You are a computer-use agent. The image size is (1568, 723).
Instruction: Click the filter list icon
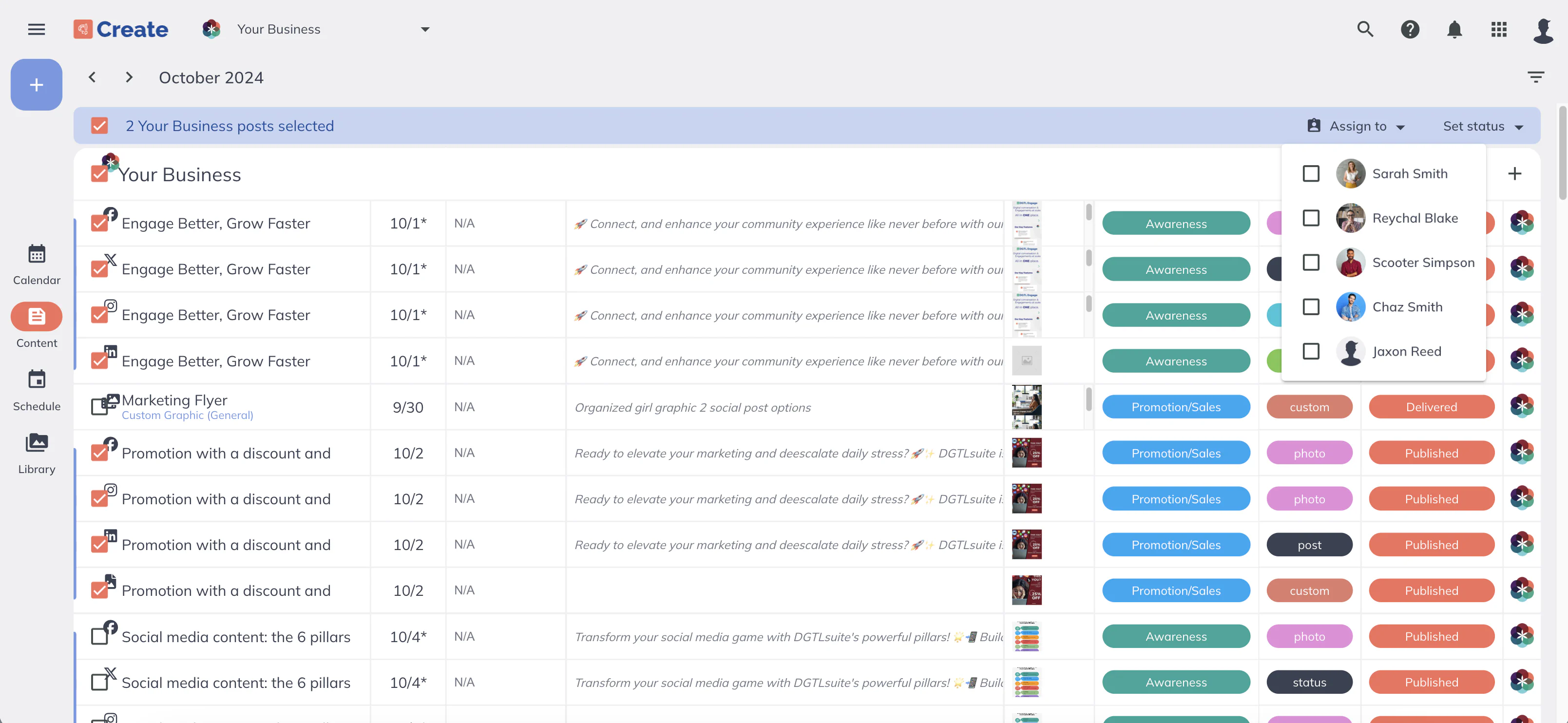tap(1535, 77)
